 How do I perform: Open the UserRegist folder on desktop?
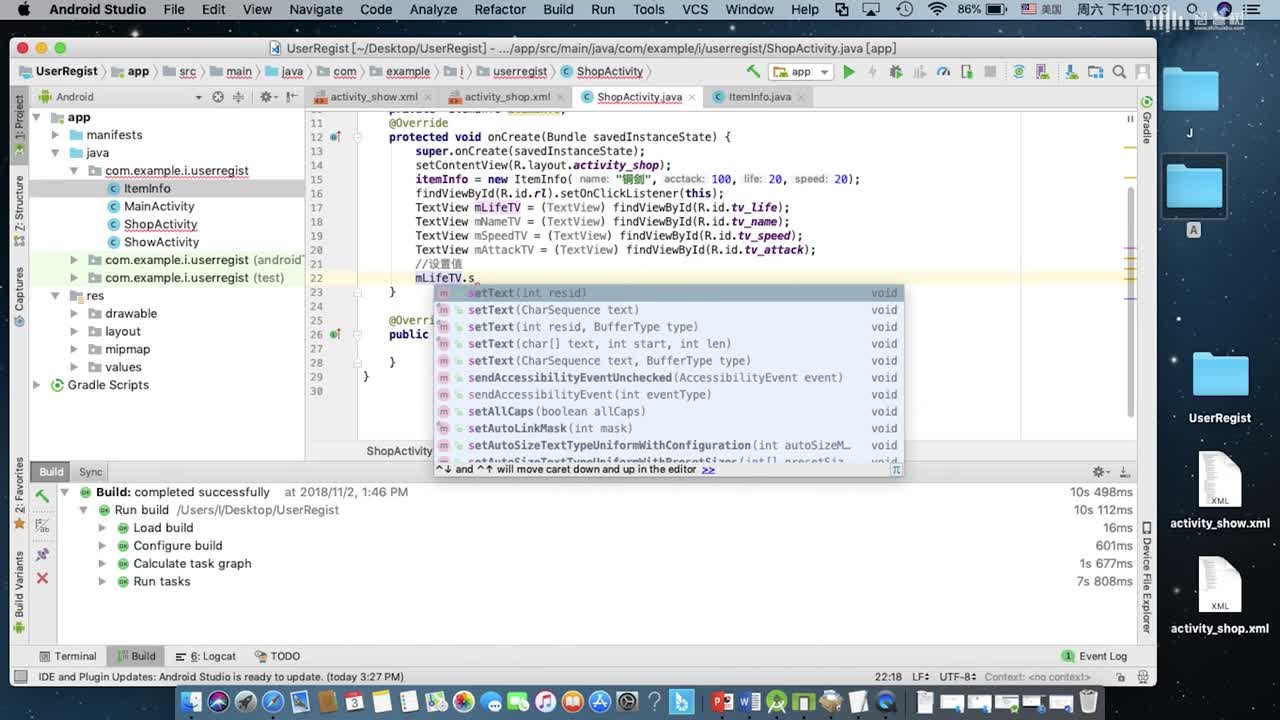[1220, 386]
